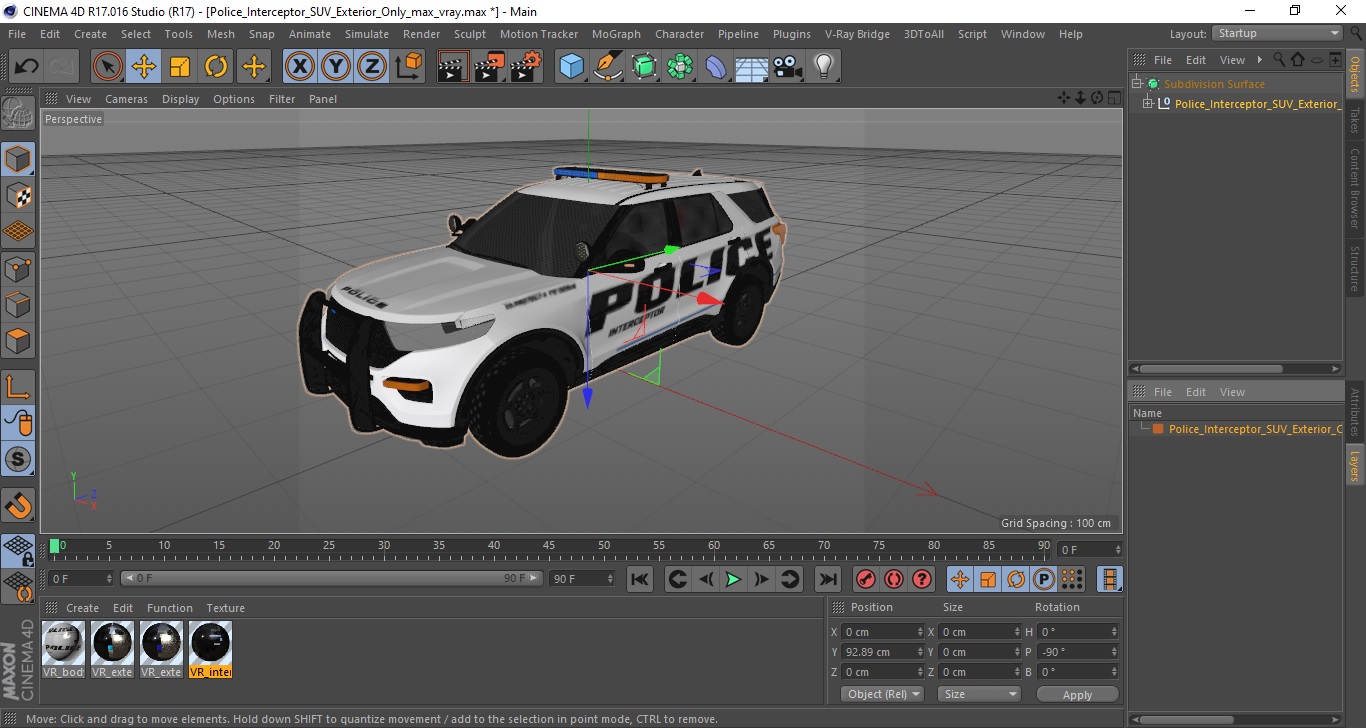This screenshot has height=728, width=1366.
Task: Select Edges mode
Action: coord(18,304)
